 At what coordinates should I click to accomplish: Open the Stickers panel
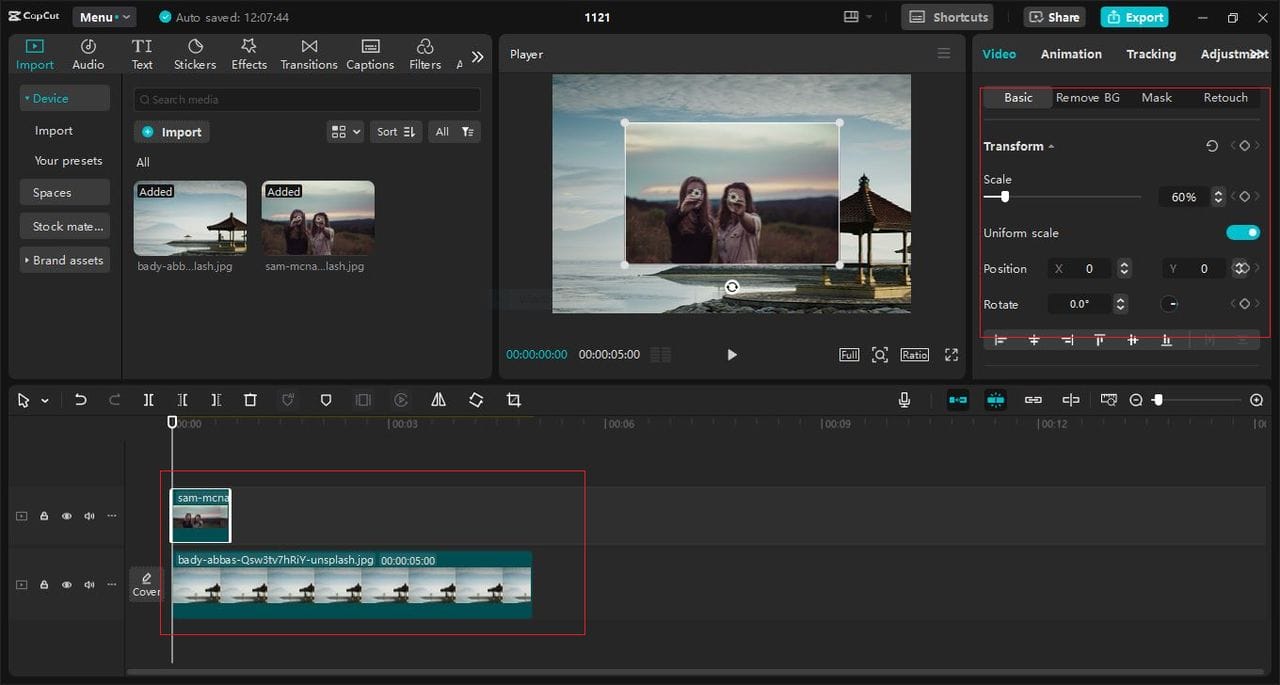click(194, 52)
